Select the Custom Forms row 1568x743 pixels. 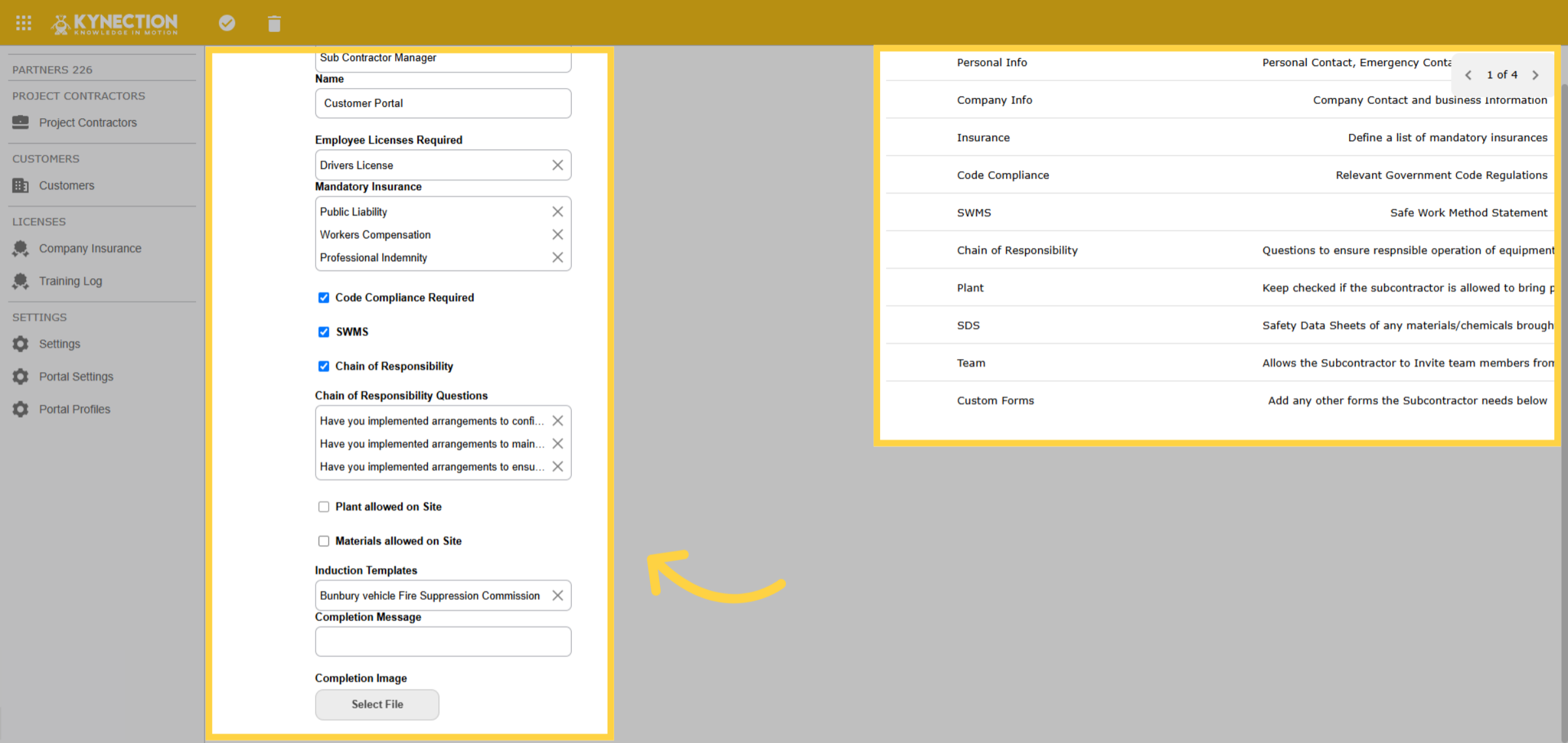(x=1219, y=400)
